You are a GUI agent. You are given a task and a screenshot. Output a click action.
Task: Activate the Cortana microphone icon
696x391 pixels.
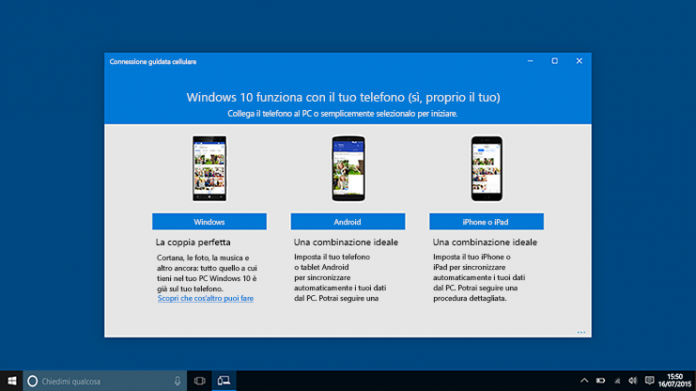pyautogui.click(x=177, y=381)
